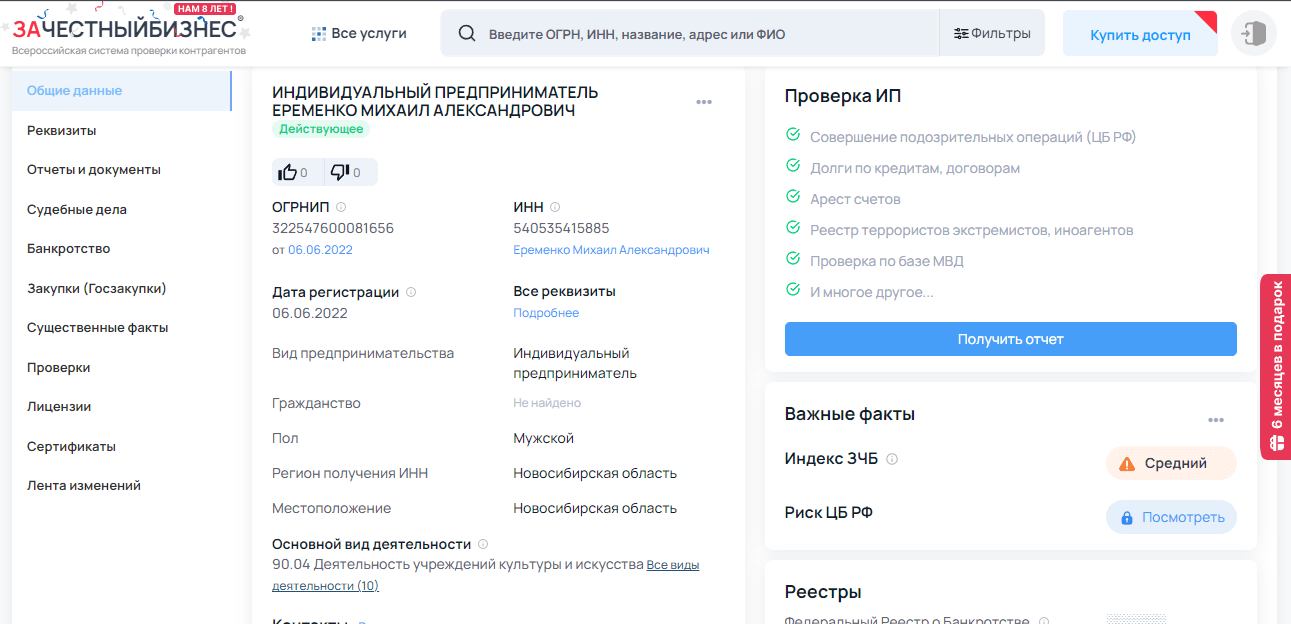Click the Купить доступ button
The image size is (1291, 624).
[x=1140, y=35]
